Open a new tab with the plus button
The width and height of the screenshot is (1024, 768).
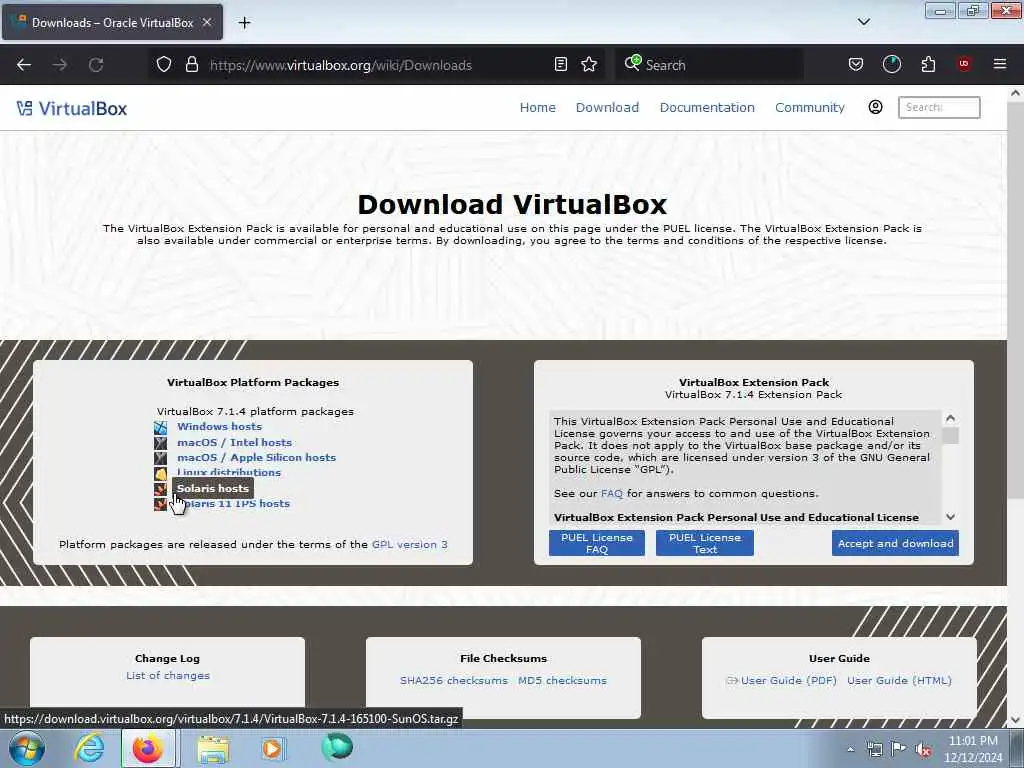(244, 23)
